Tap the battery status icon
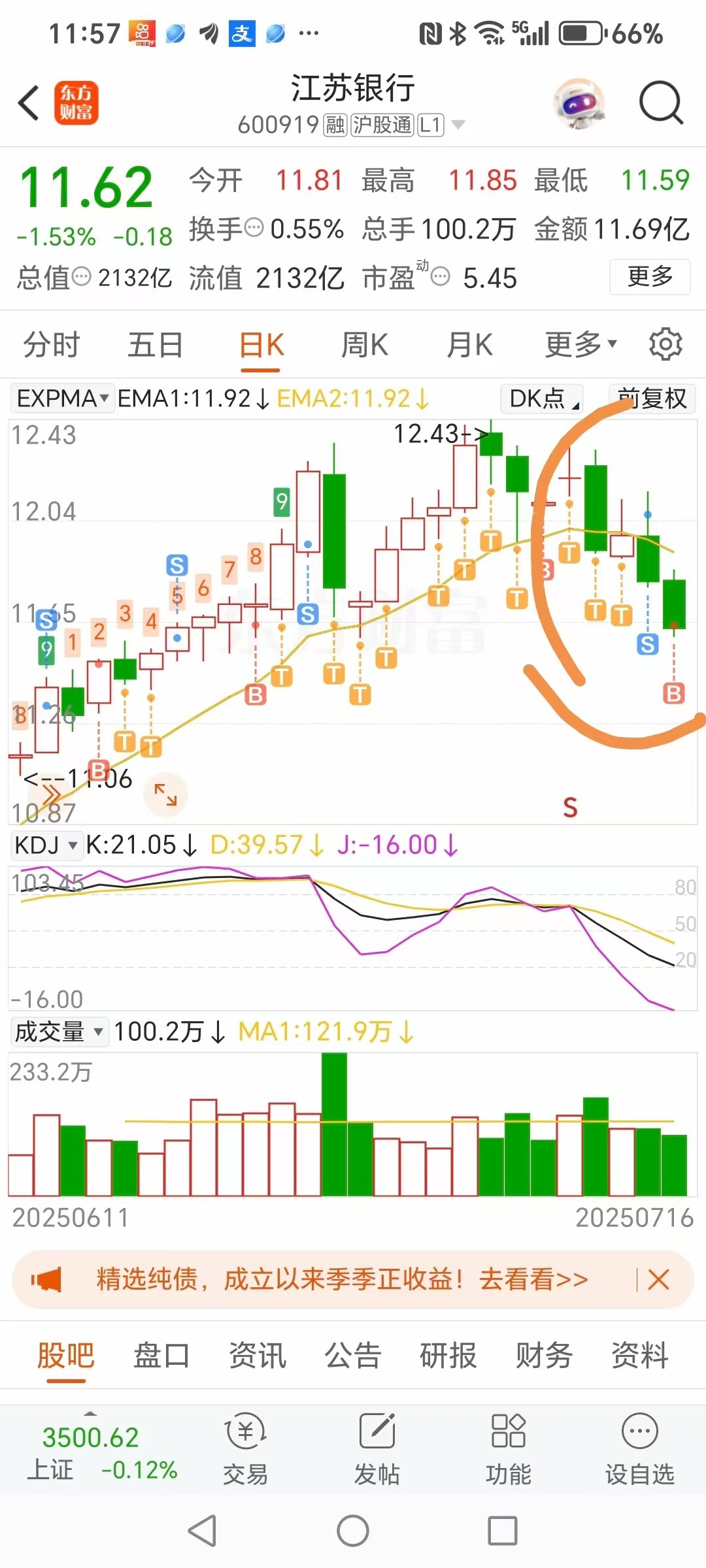 [582, 33]
